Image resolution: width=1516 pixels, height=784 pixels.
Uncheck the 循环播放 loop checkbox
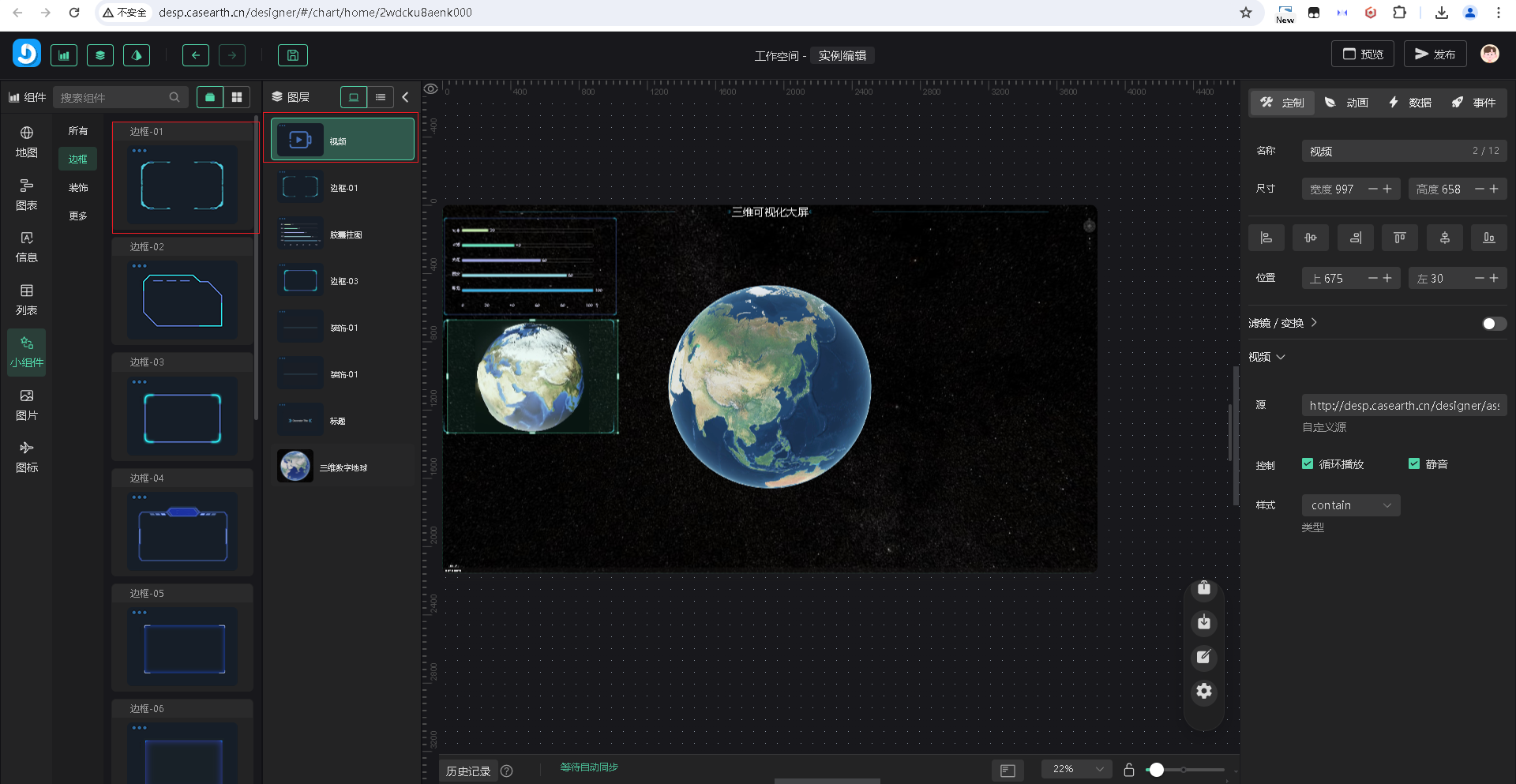click(1308, 464)
